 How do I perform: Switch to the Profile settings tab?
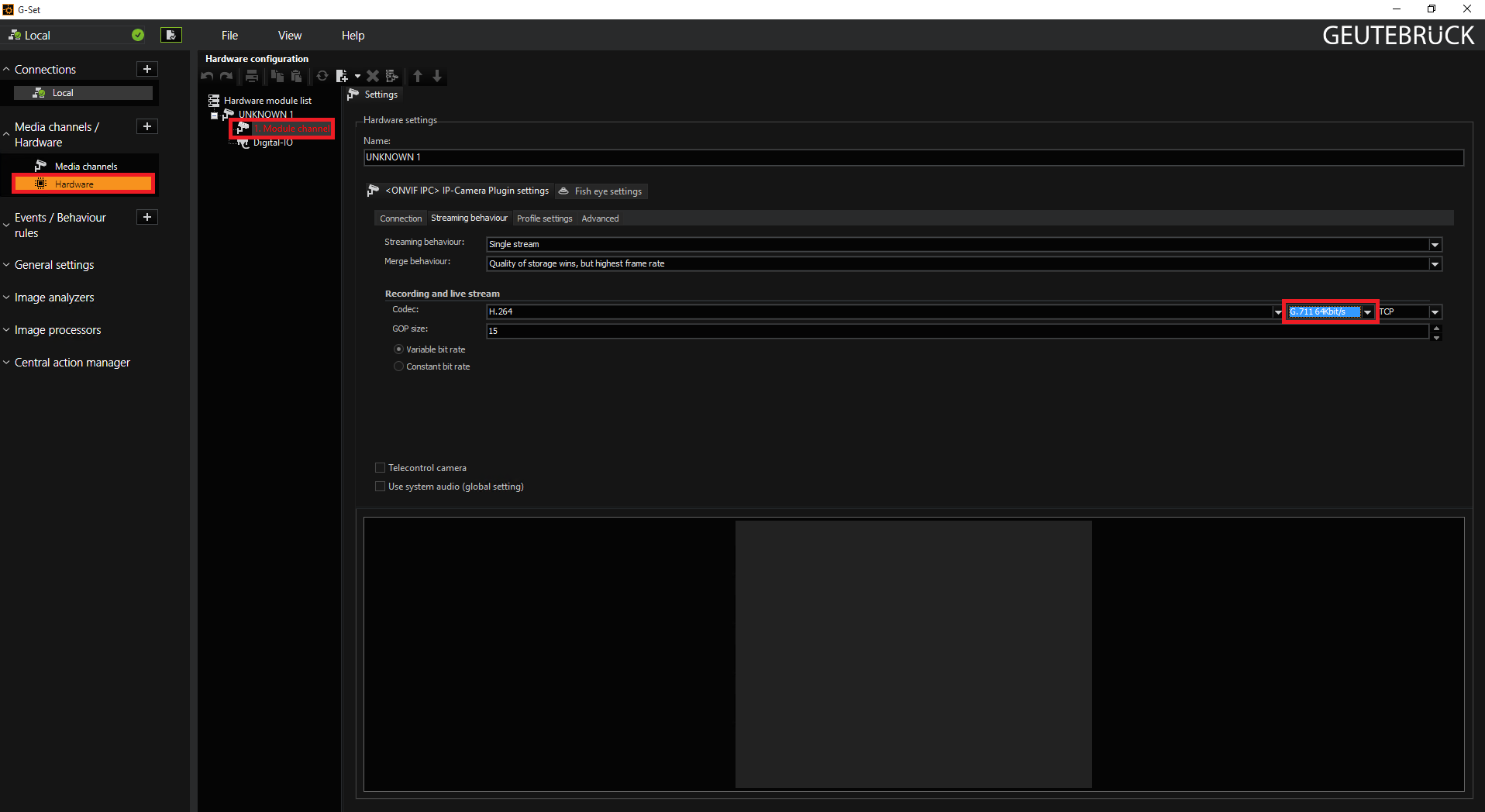coord(544,218)
